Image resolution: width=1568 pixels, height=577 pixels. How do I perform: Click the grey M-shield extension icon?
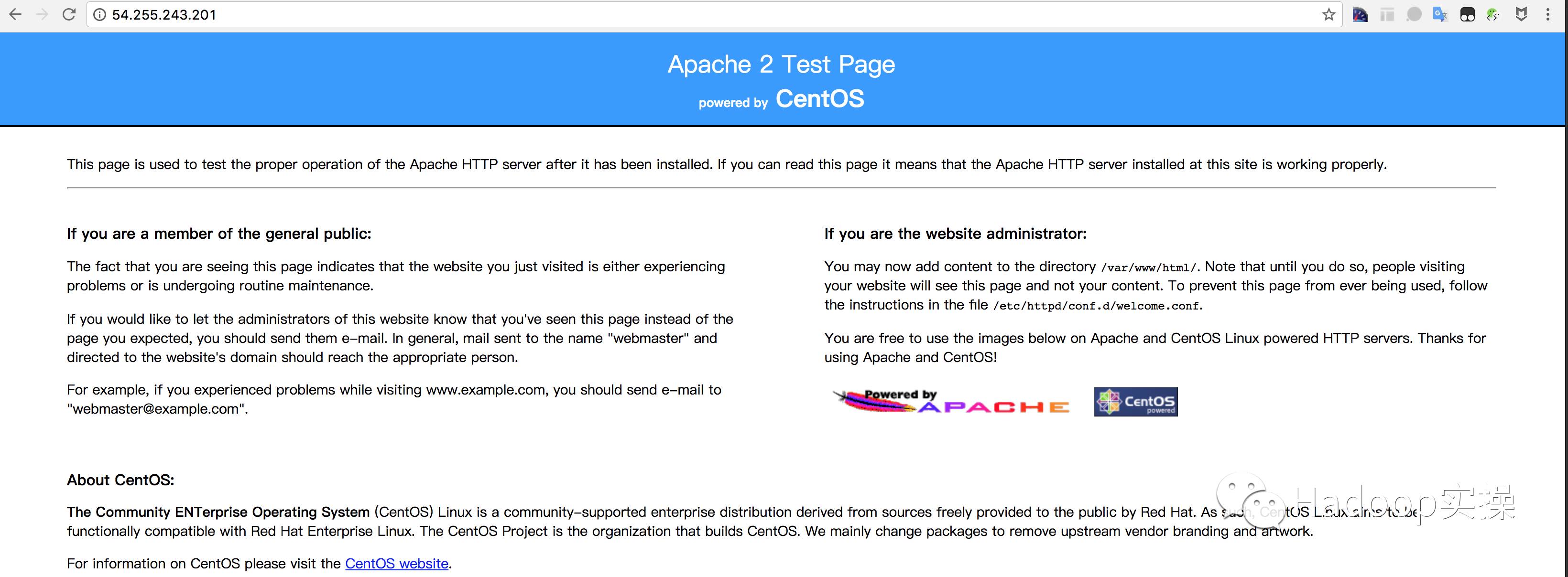[x=1521, y=15]
